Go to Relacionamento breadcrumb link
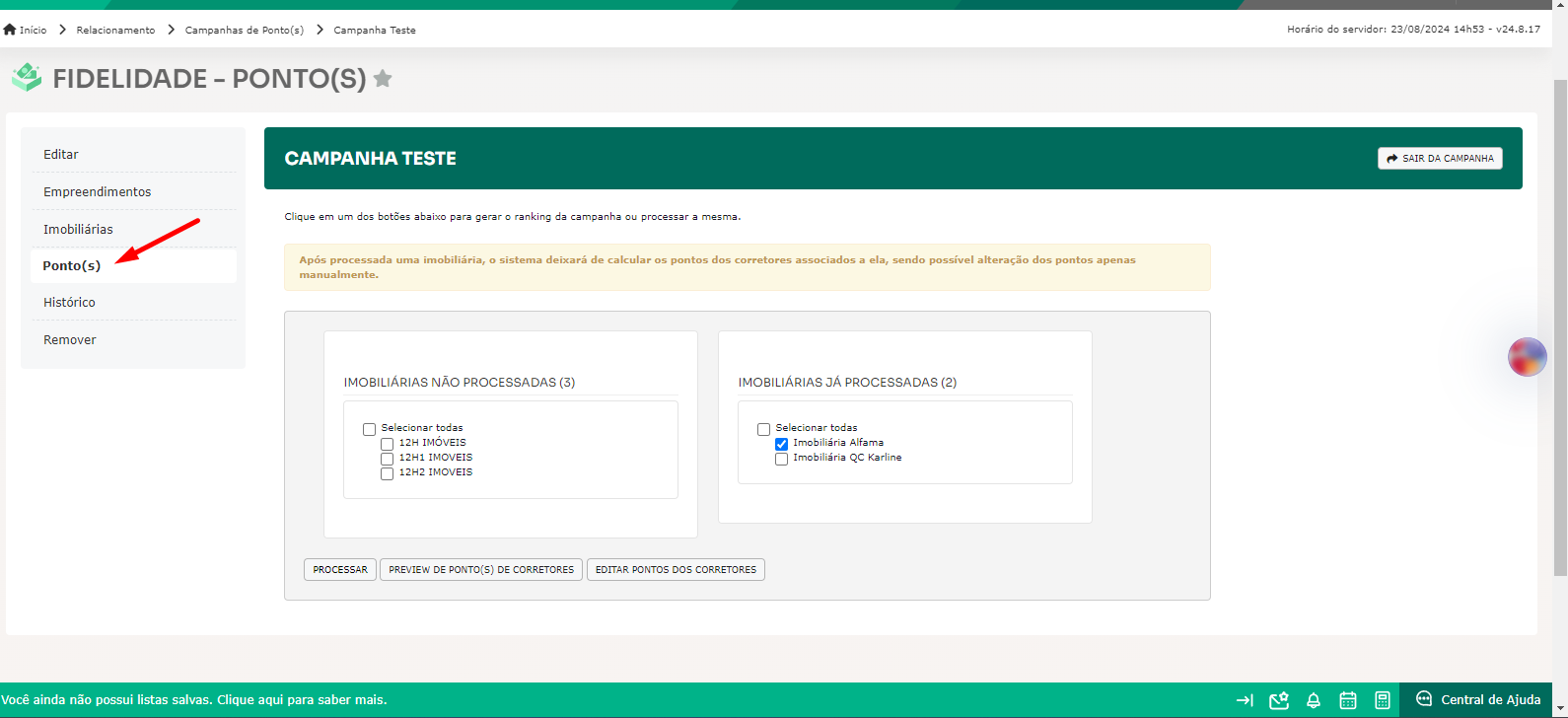 point(115,30)
